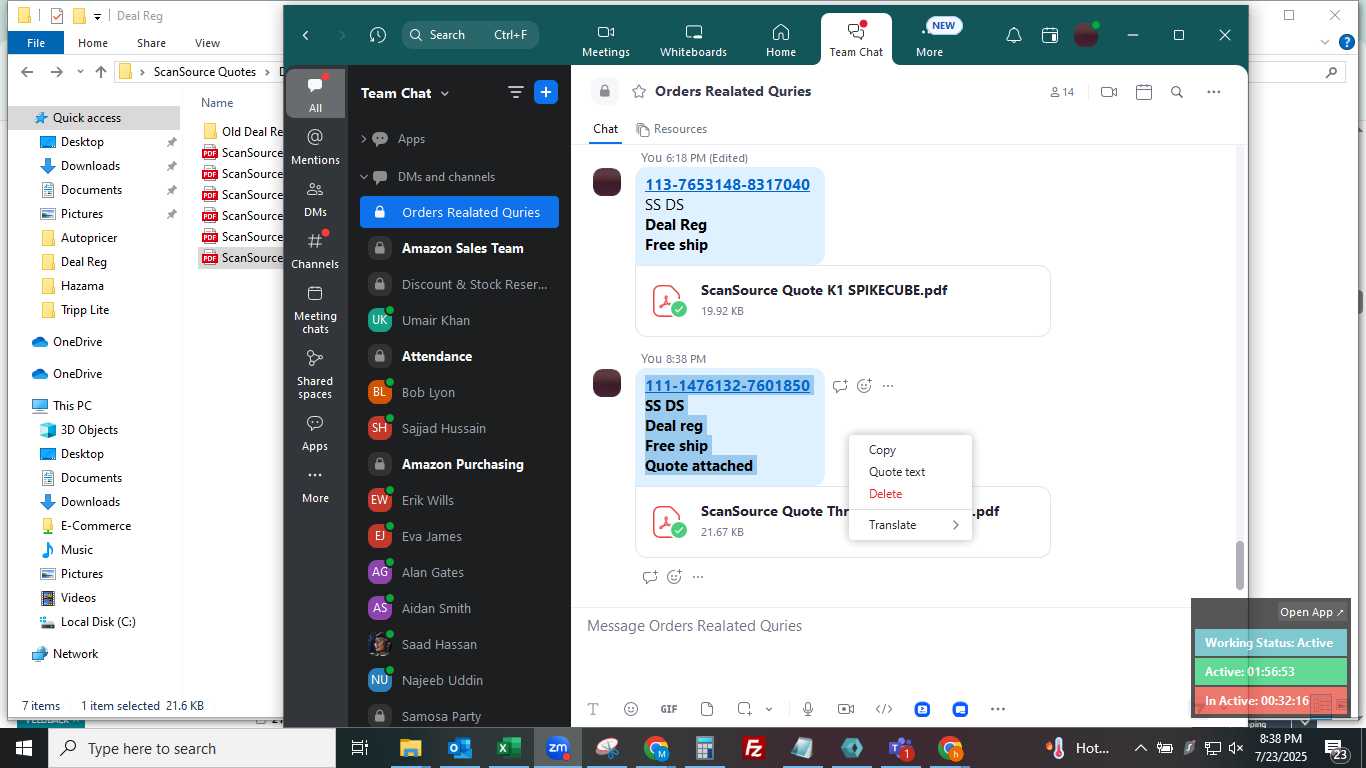Star the Orders Realated Quries channel
Viewport: 1366px width, 768px height.
639,92
